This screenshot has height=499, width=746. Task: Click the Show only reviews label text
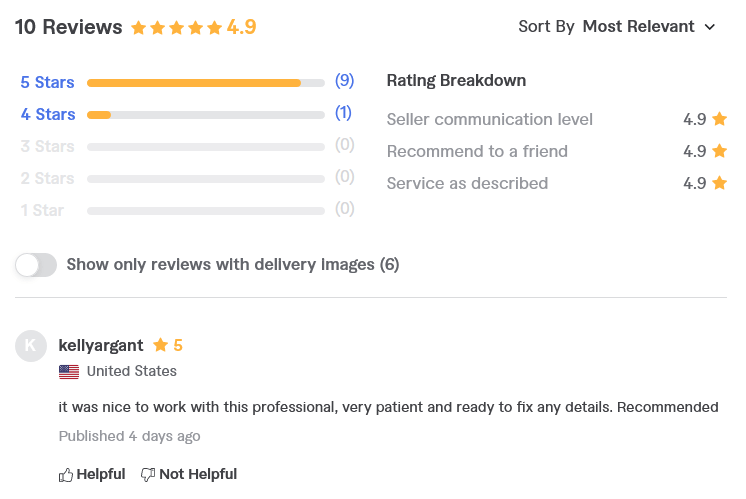(x=233, y=264)
